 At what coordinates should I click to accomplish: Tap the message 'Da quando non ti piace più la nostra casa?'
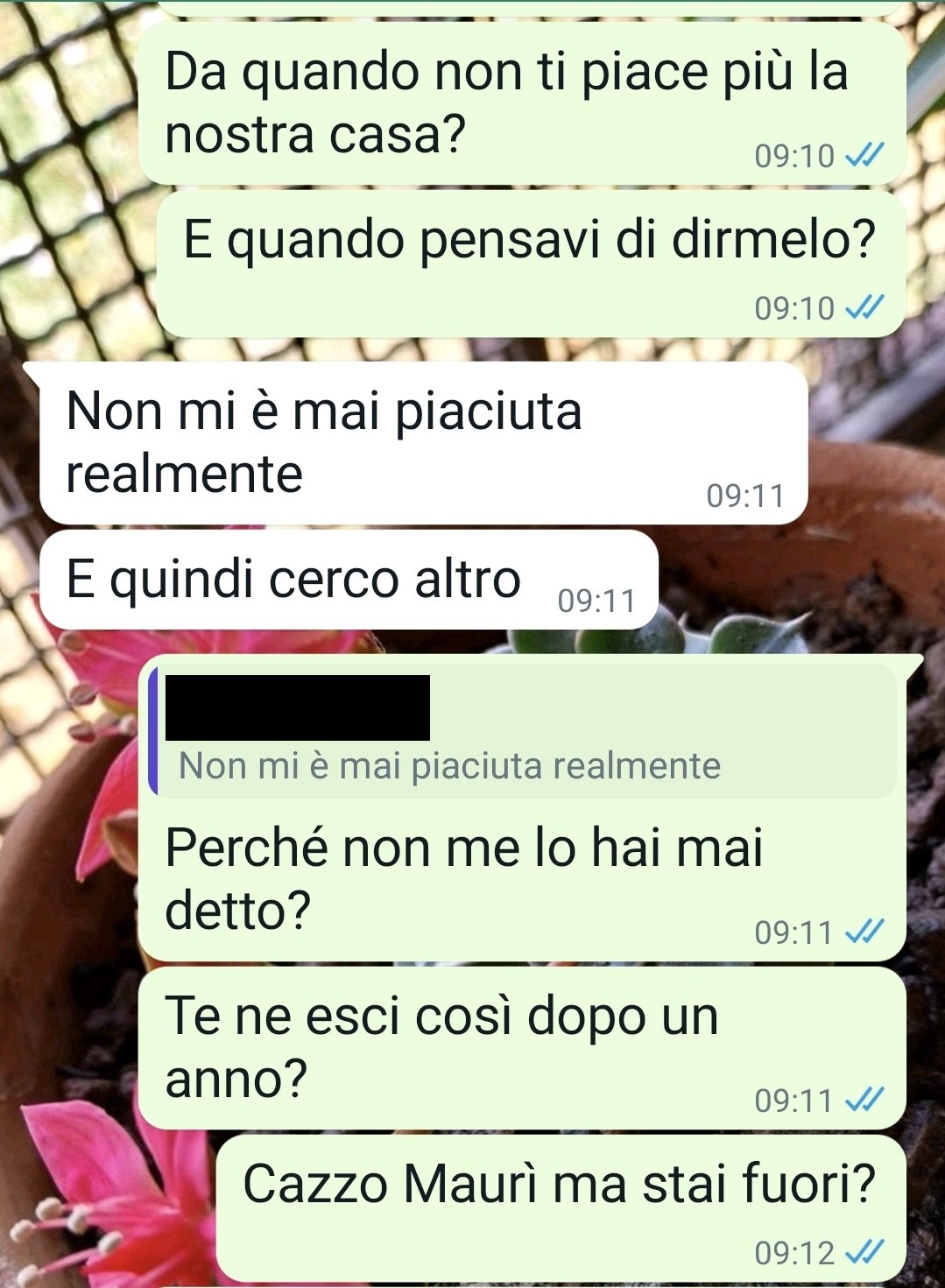click(522, 103)
